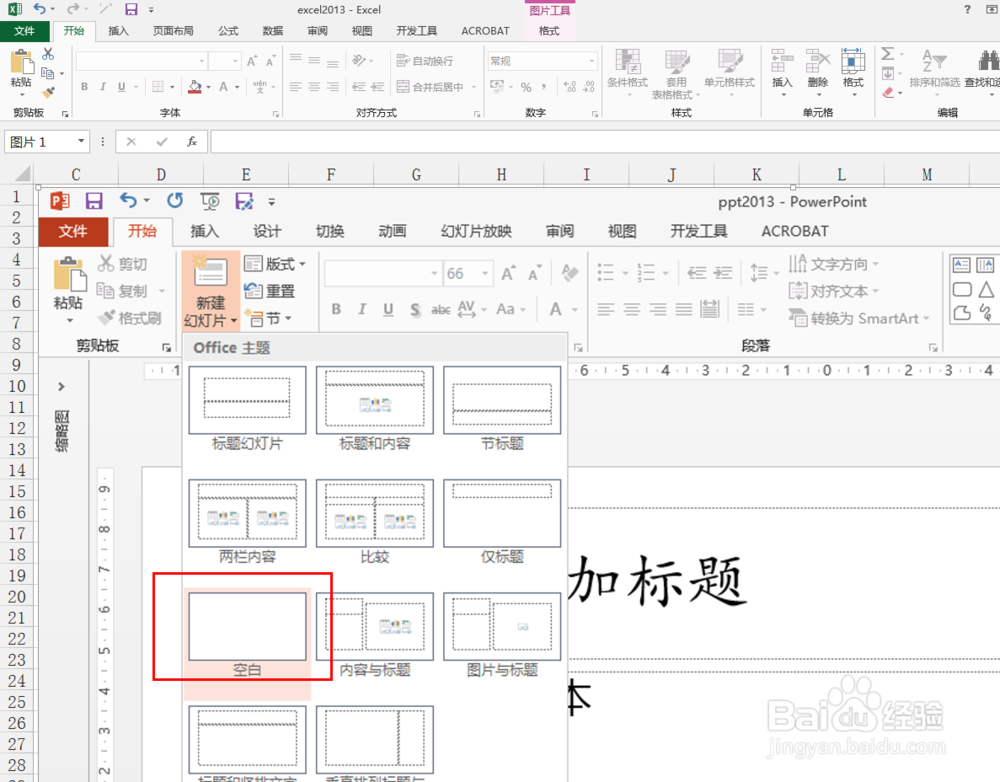Click Excel fill color paint bucket
Screen dimensions: 1000x782
195,87
